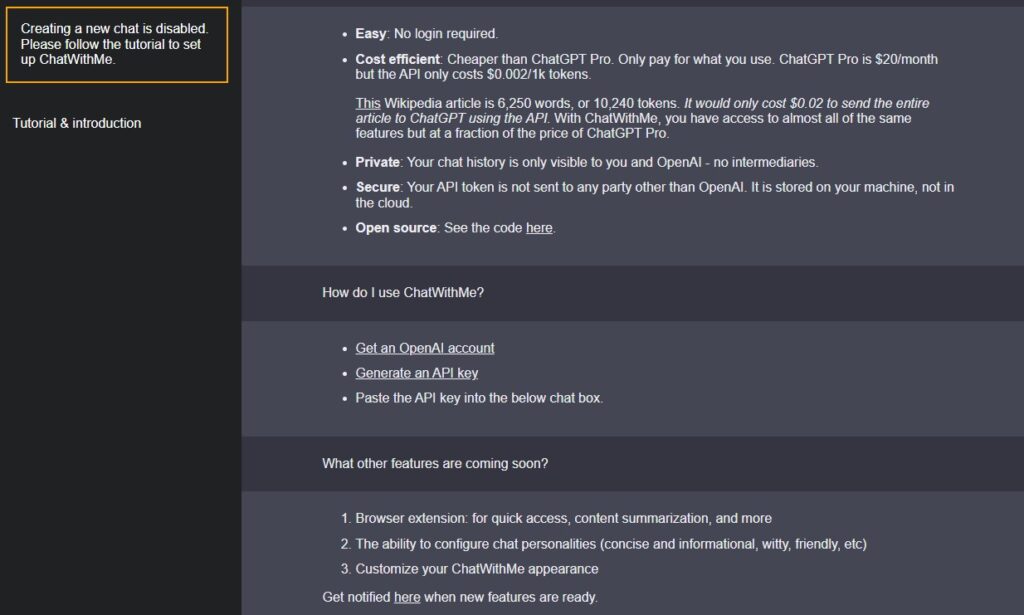This screenshot has width=1024, height=615.
Task: Click the 'How do I use ChatWithMe?' message
Action: 403,293
